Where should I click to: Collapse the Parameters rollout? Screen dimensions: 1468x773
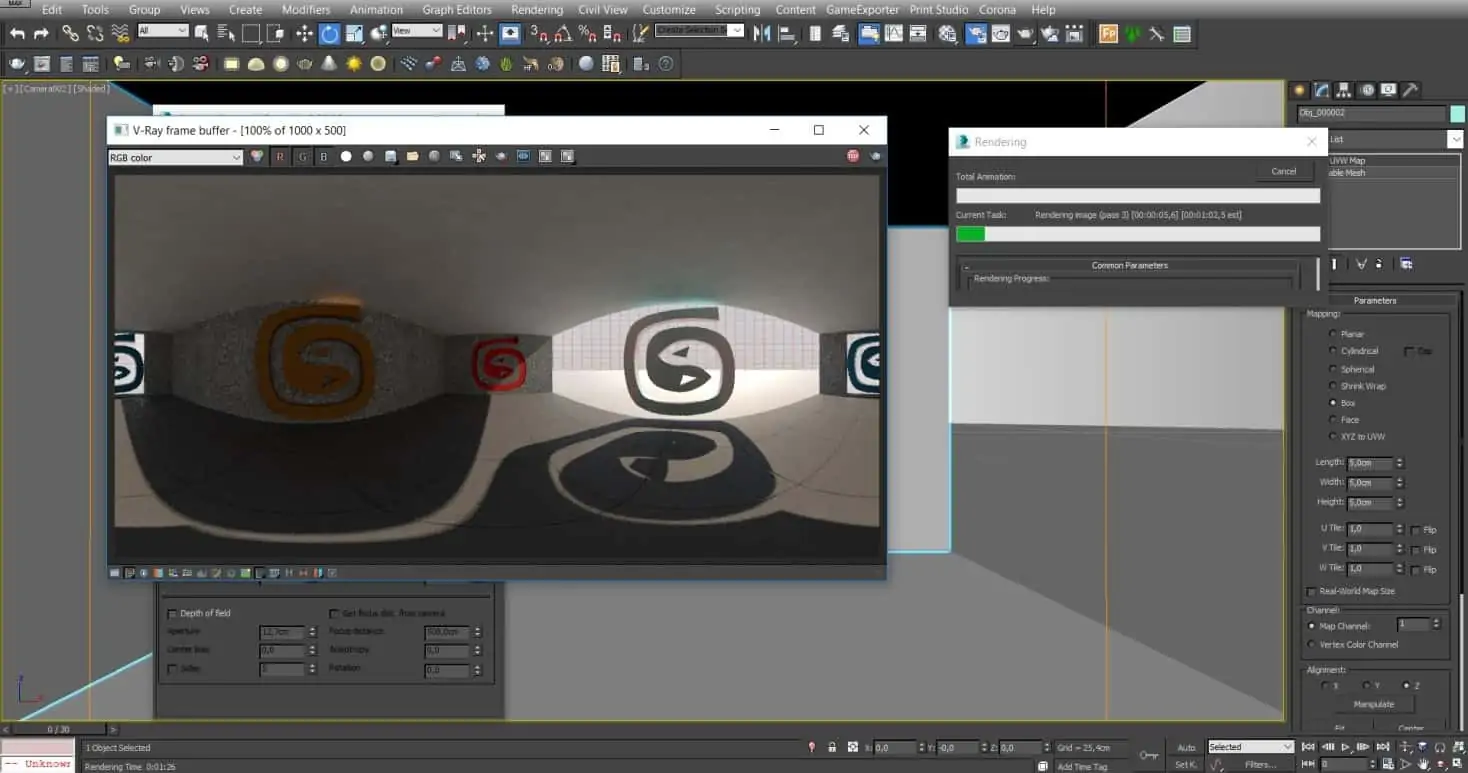pos(1375,300)
